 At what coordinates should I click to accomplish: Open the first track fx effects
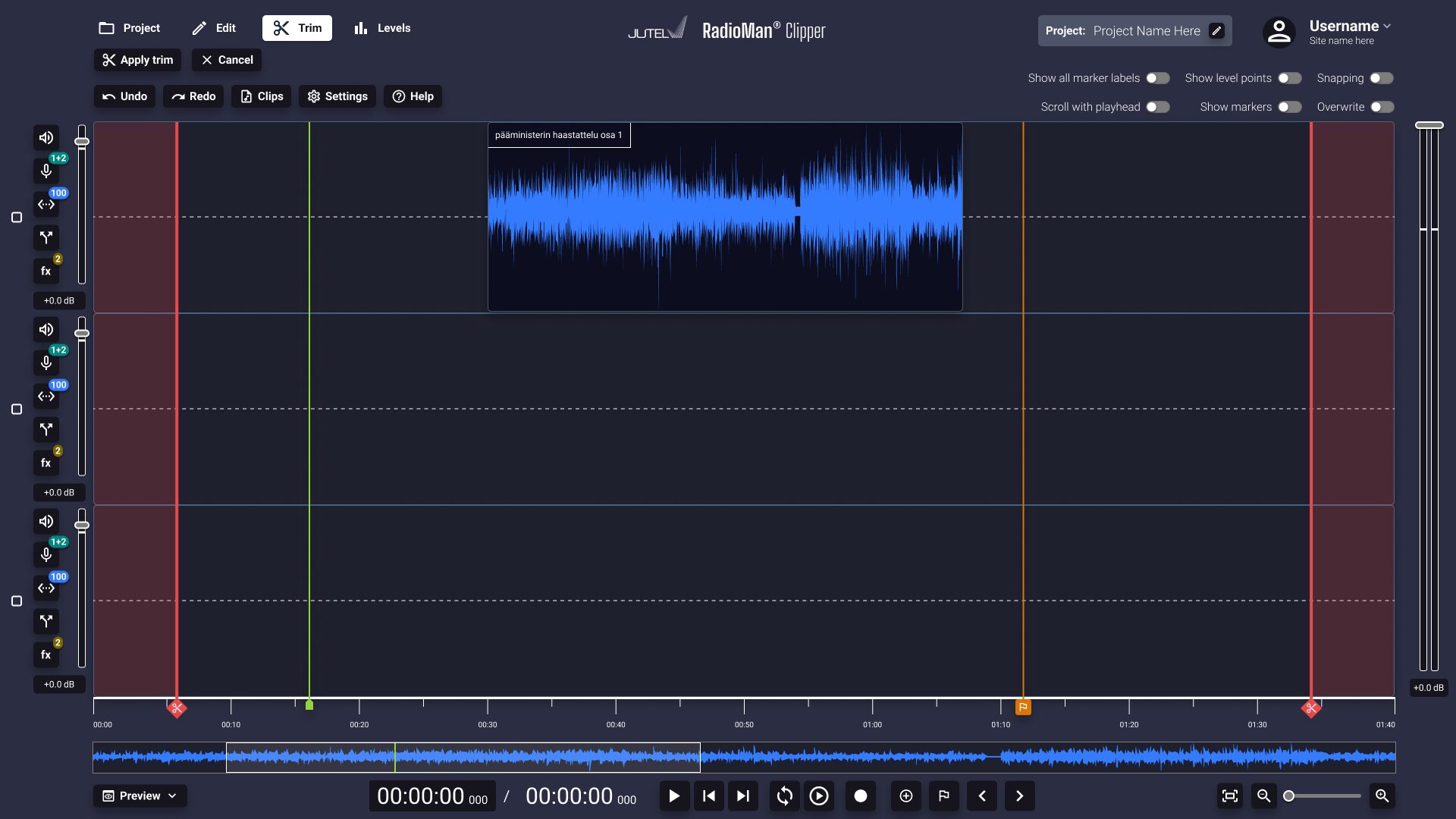click(46, 271)
